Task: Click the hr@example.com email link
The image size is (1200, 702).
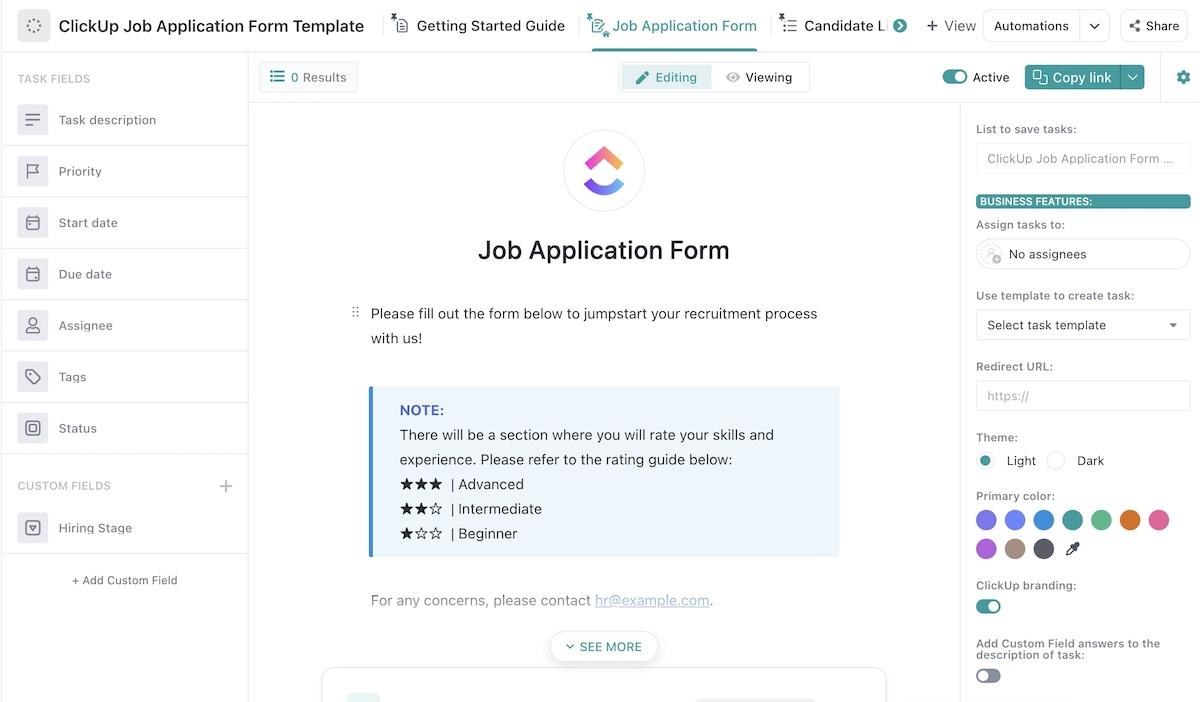Action: click(652, 600)
